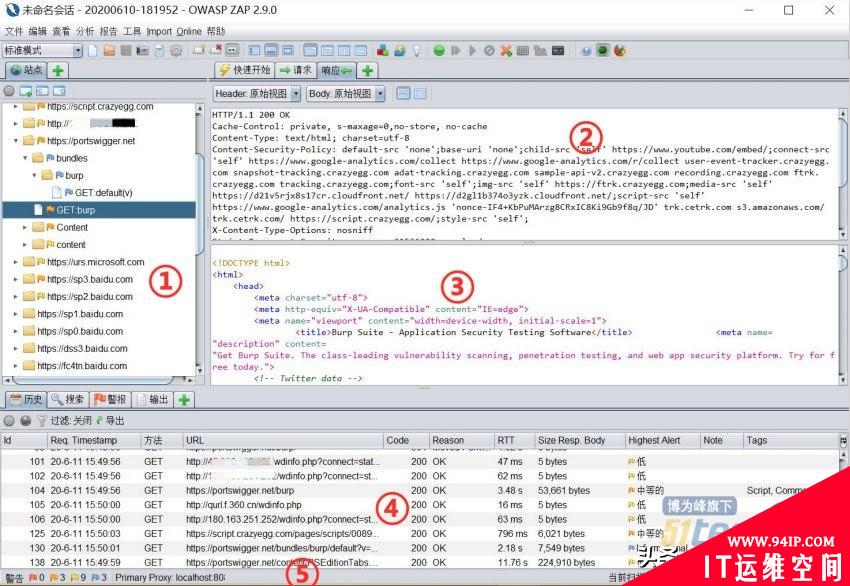Click the Persist Session disk icon
Viewport: 850px width, 586px height.
126,50
